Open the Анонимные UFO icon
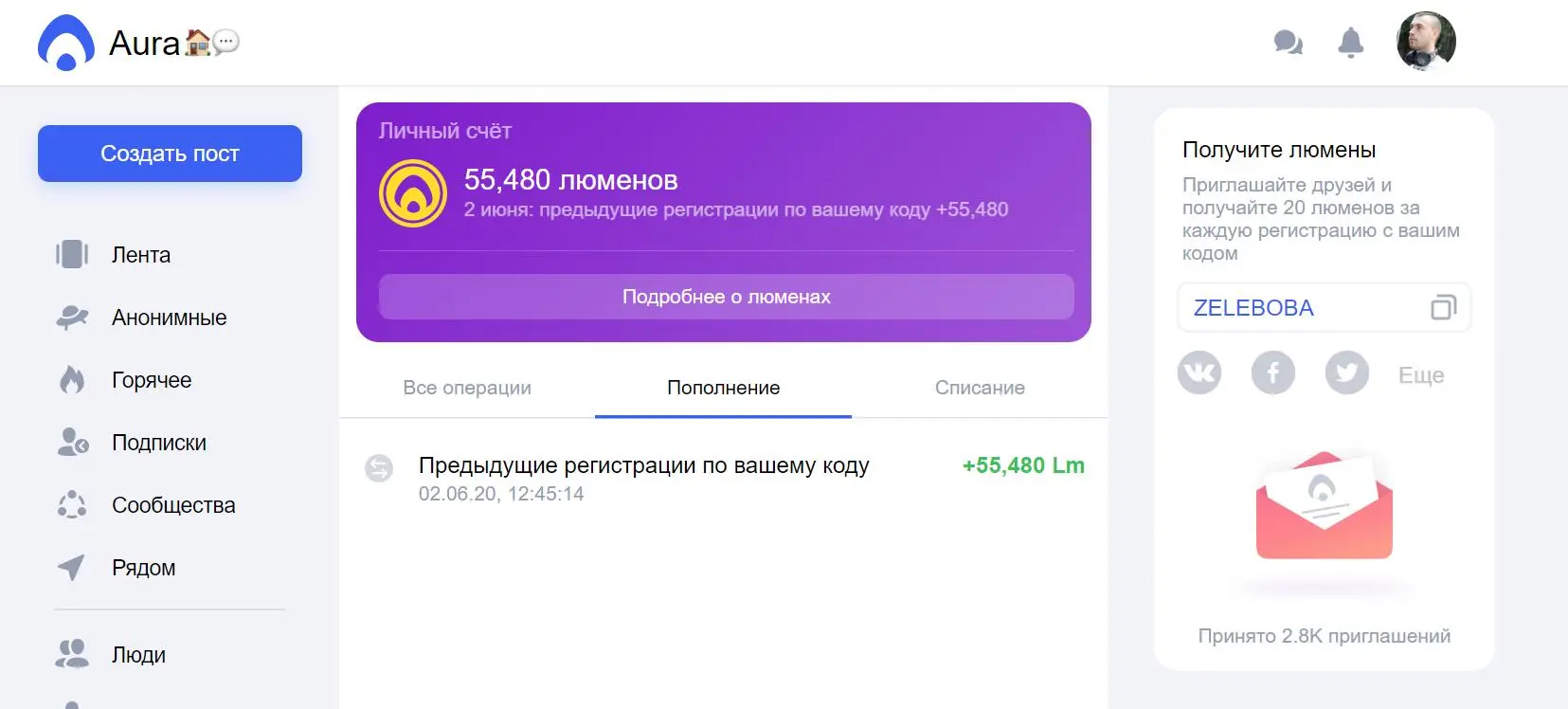This screenshot has width=1568, height=709. point(72,318)
